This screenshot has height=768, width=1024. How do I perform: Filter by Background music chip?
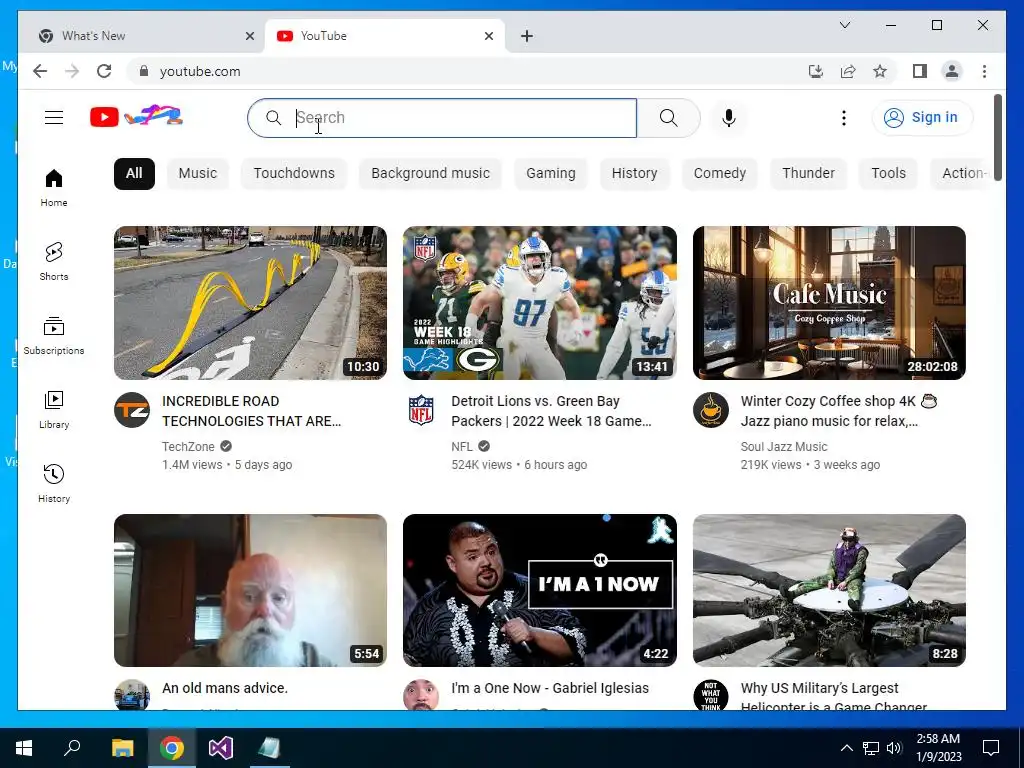pos(430,174)
